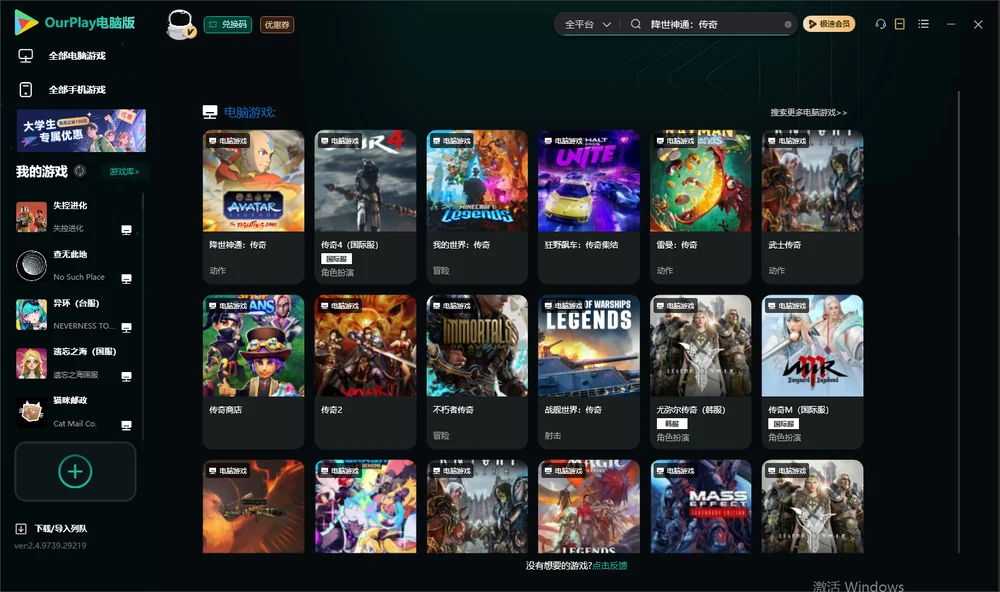1000x592 pixels.
Task: Click the PC icon in 猫咪邮政 row
Action: [126, 426]
